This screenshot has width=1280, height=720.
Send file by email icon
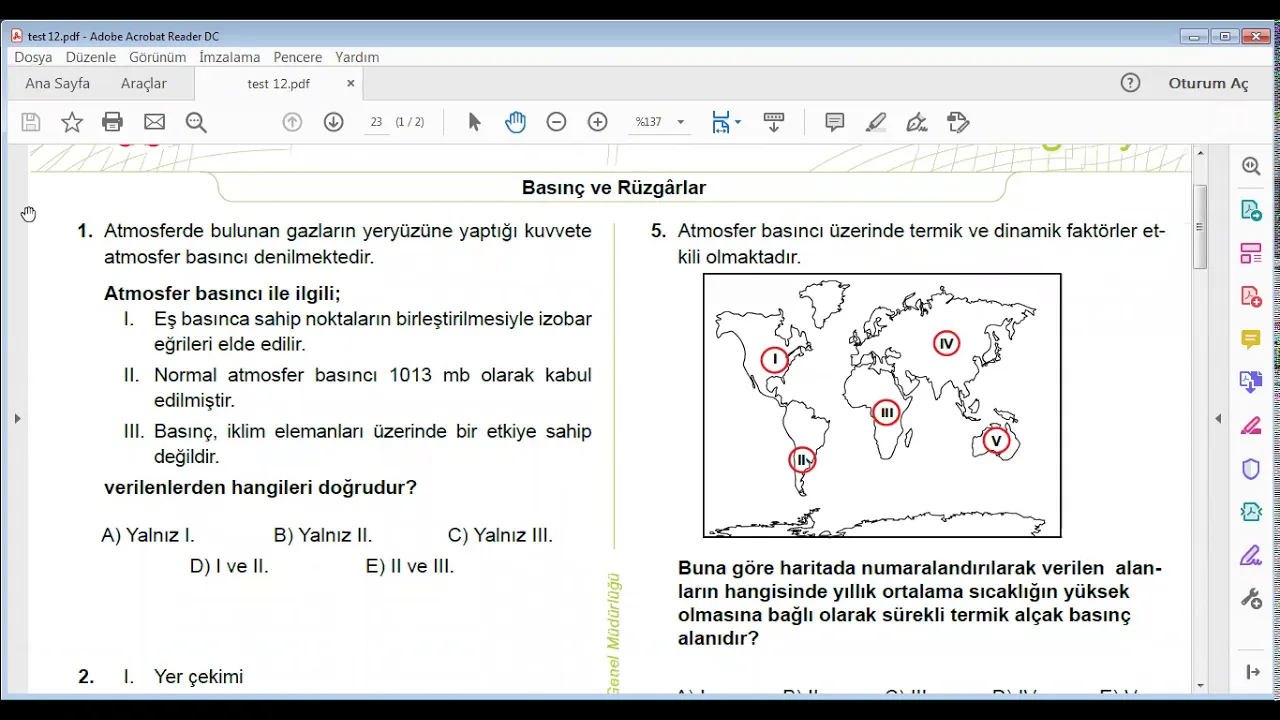point(154,122)
